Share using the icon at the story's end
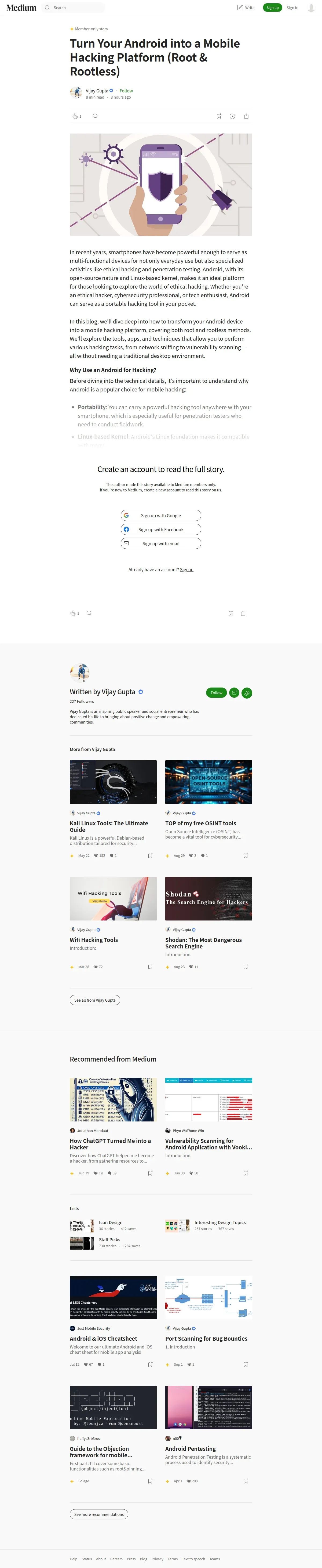The width and height of the screenshot is (322, 1568). [x=243, y=614]
